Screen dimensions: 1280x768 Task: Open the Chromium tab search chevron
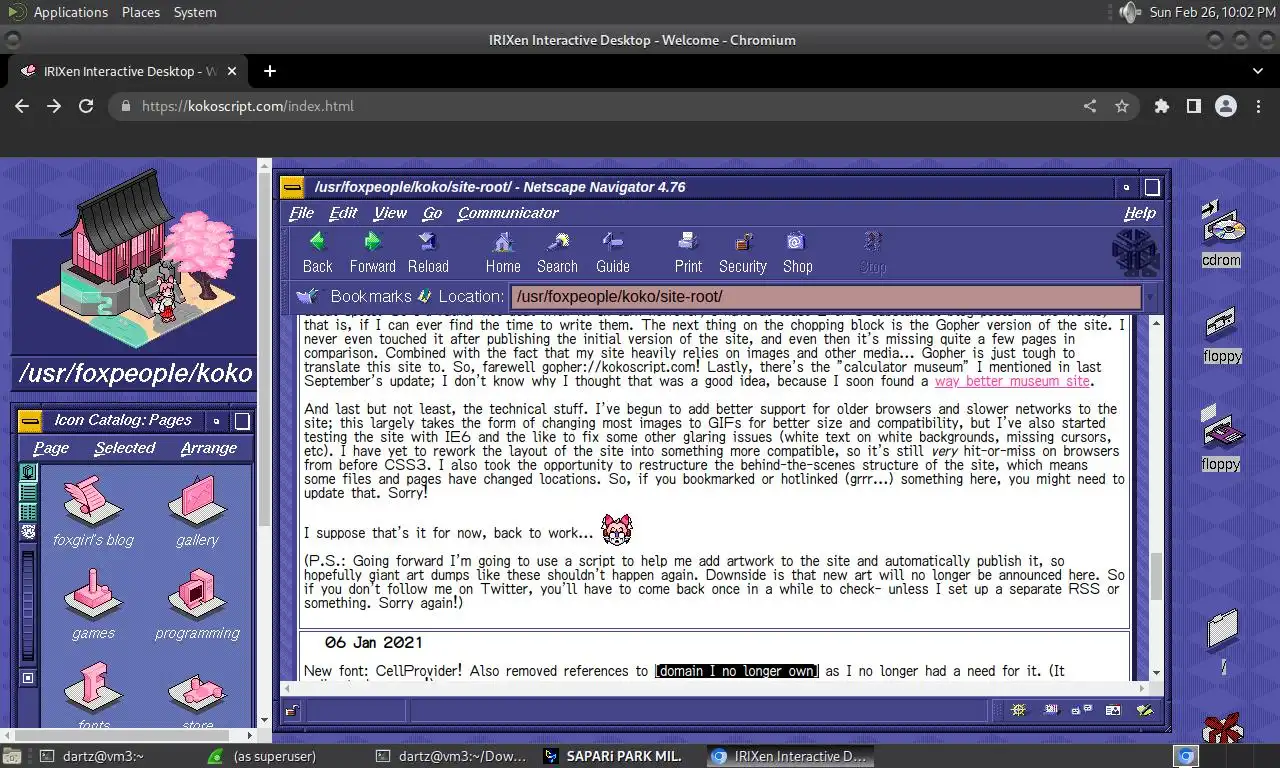[x=1258, y=71]
